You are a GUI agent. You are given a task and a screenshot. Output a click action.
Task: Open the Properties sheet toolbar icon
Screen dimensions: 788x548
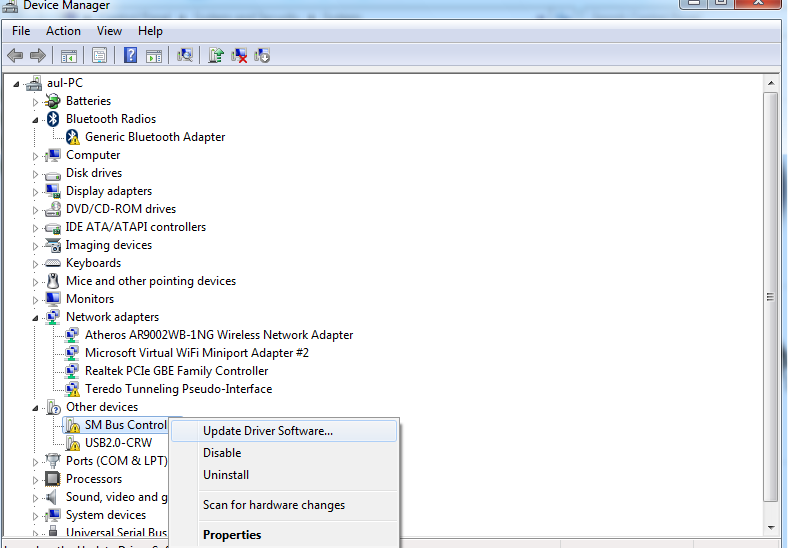[x=100, y=55]
